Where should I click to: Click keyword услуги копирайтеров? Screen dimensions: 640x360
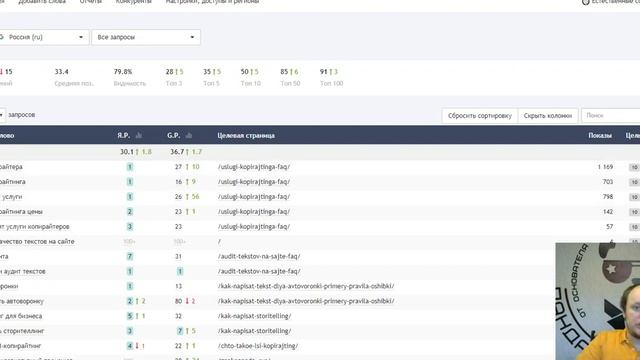(x=35, y=227)
